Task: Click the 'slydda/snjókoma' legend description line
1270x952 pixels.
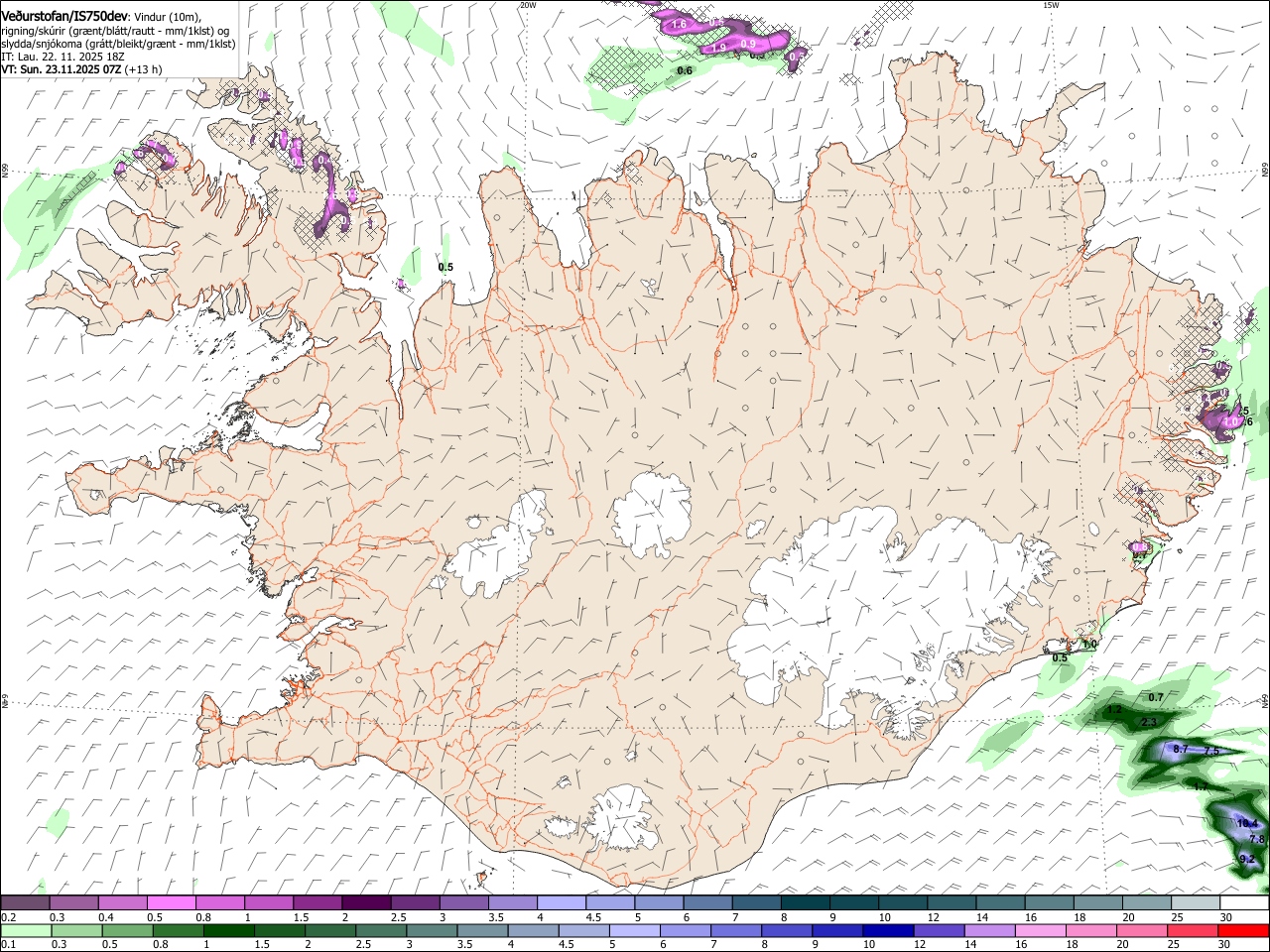Action: tap(118, 44)
